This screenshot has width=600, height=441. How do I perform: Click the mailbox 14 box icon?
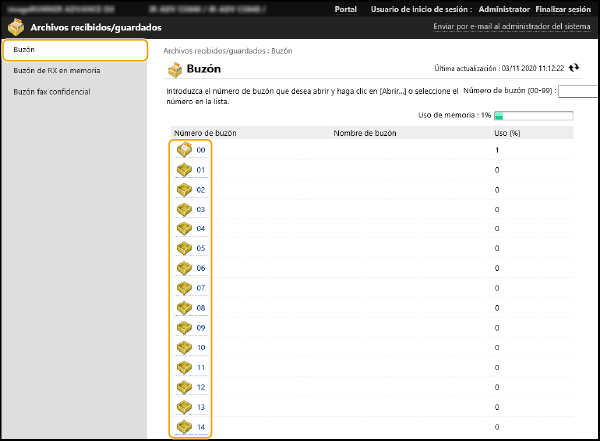click(x=184, y=427)
